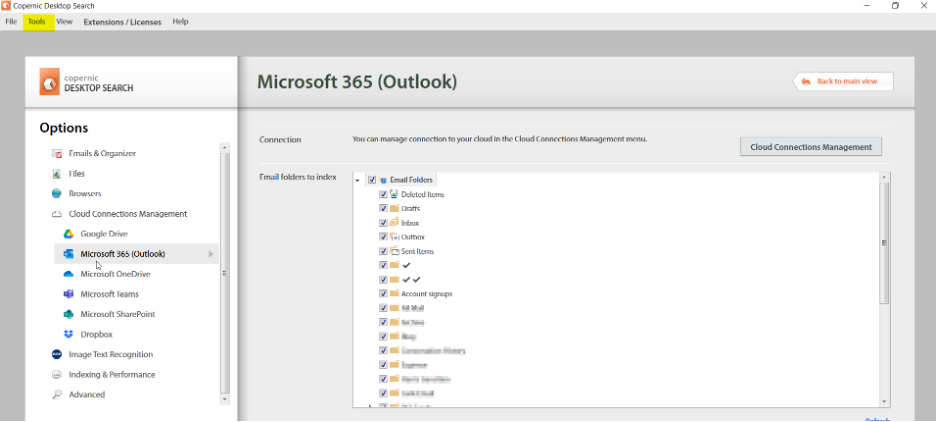This screenshot has height=422, width=936.
Task: Uncheck the Sent Items checkbox
Action: 383,251
